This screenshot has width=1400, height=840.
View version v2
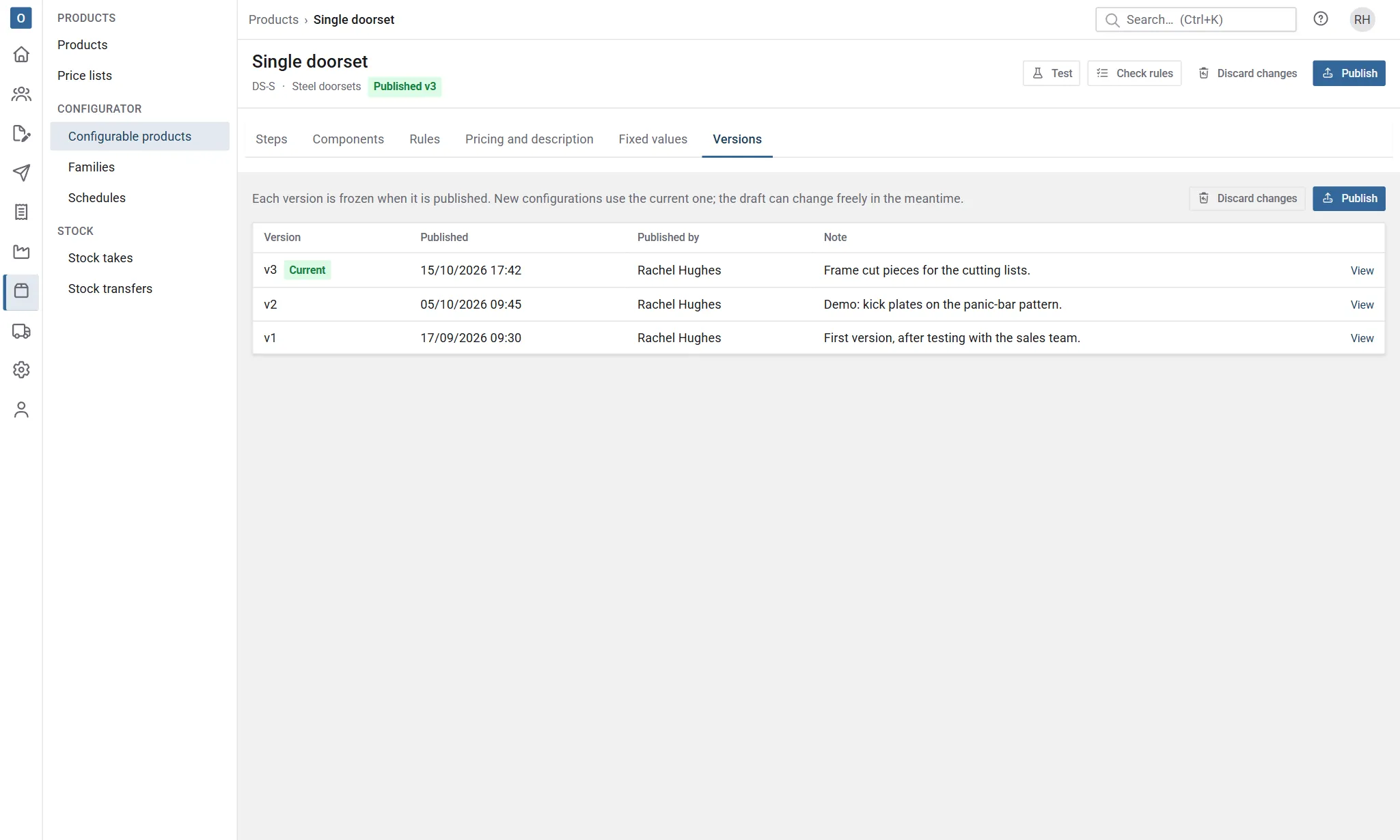(1362, 305)
